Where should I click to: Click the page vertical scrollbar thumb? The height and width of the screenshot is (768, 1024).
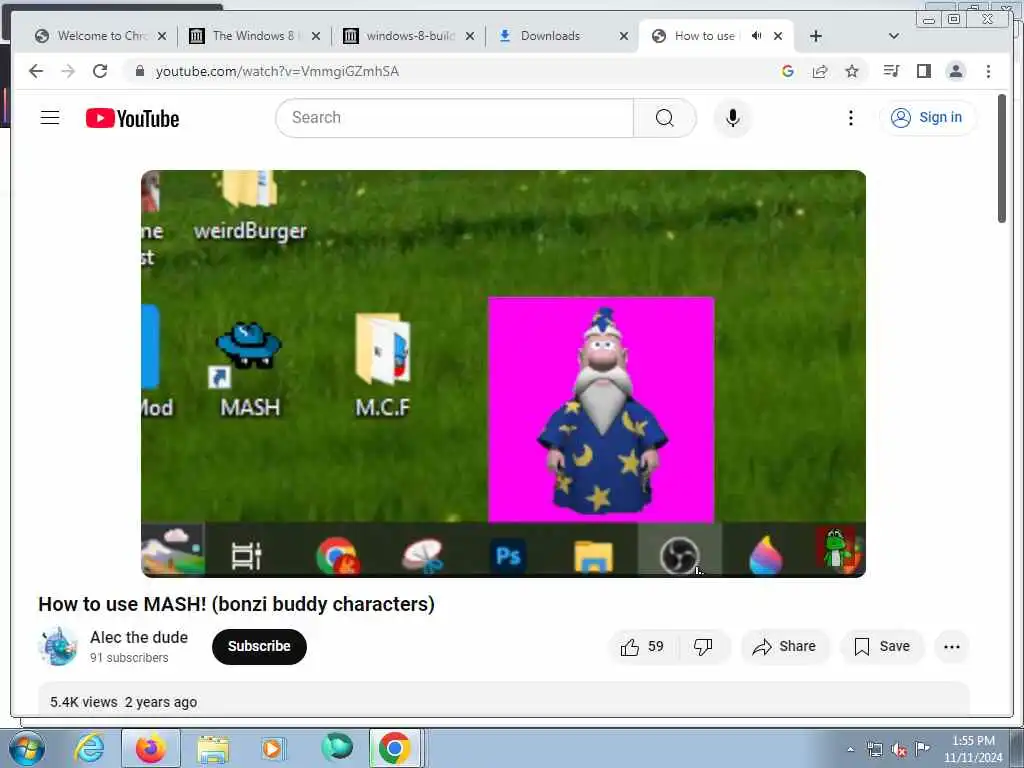pos(1002,159)
